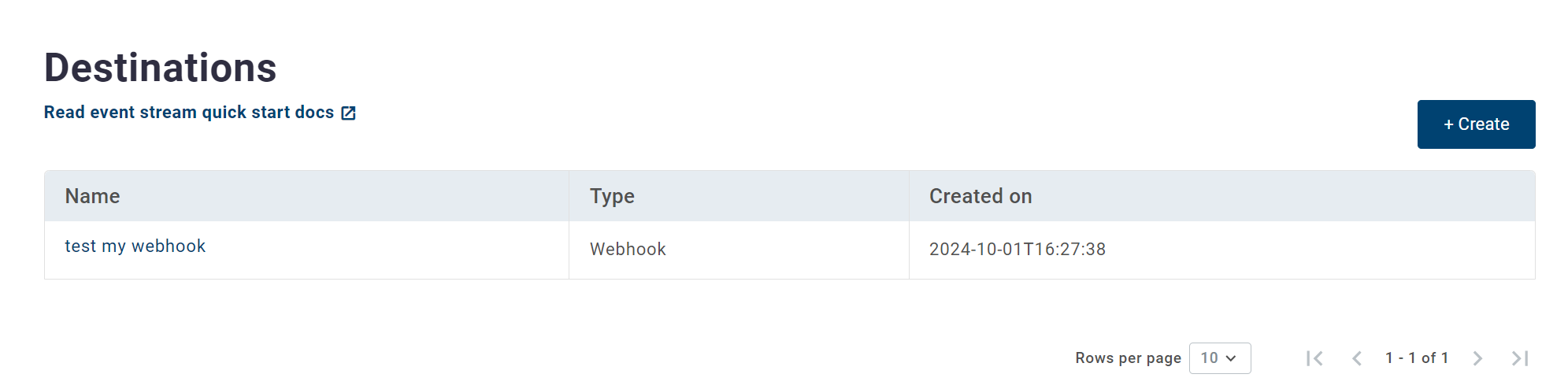1568x389 pixels.
Task: Click the + Create button
Action: click(x=1476, y=124)
